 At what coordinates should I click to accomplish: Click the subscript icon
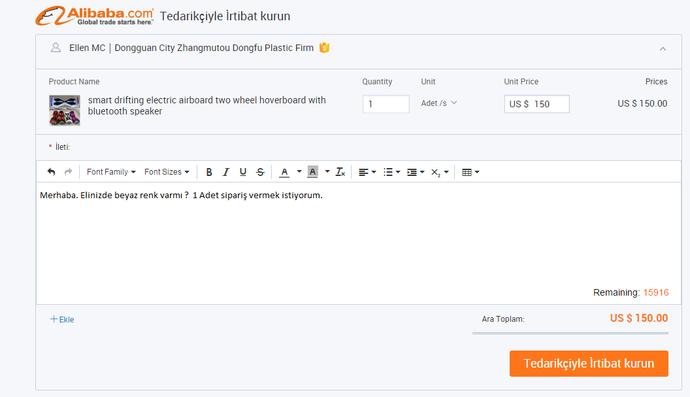click(436, 173)
